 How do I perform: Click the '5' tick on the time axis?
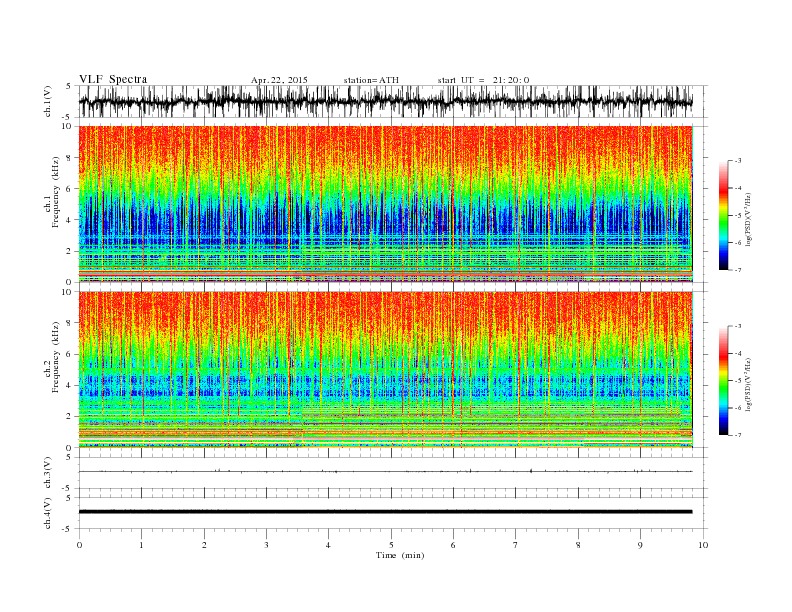pos(391,545)
